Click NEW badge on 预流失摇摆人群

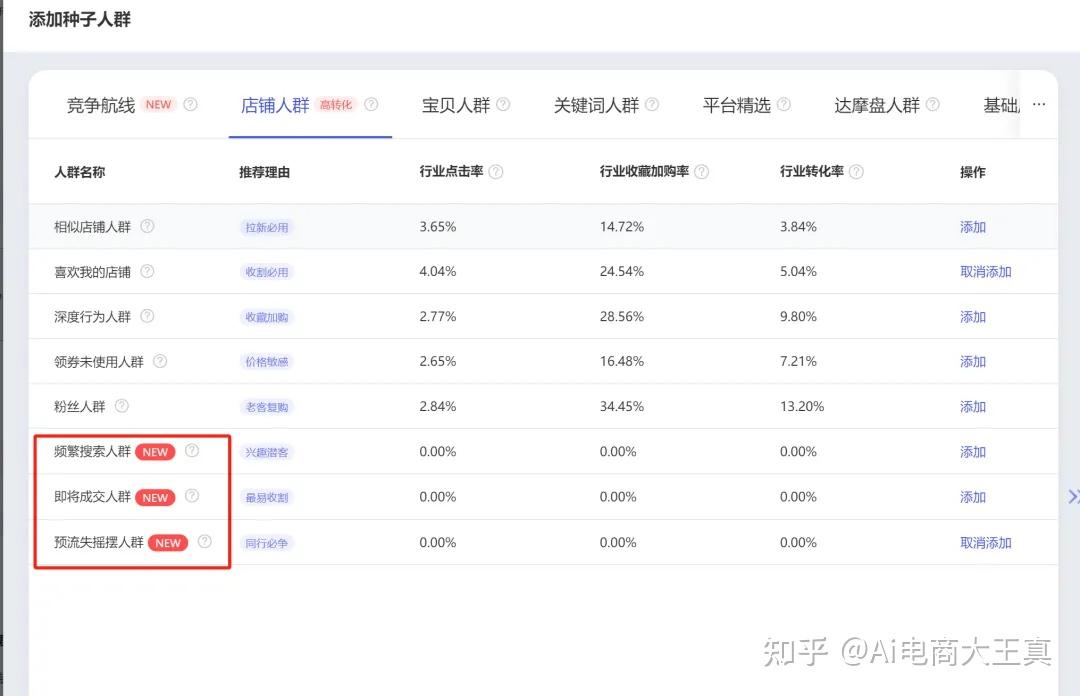pyautogui.click(x=167, y=543)
